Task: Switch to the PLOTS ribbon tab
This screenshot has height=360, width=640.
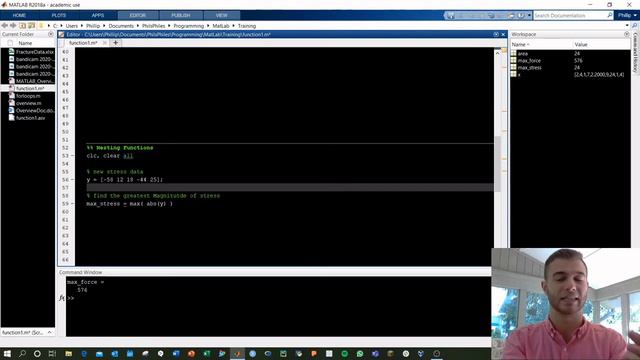Action: tap(59, 16)
